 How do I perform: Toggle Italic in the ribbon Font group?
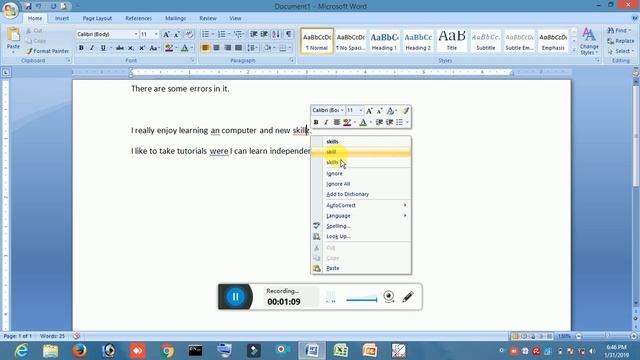point(92,48)
